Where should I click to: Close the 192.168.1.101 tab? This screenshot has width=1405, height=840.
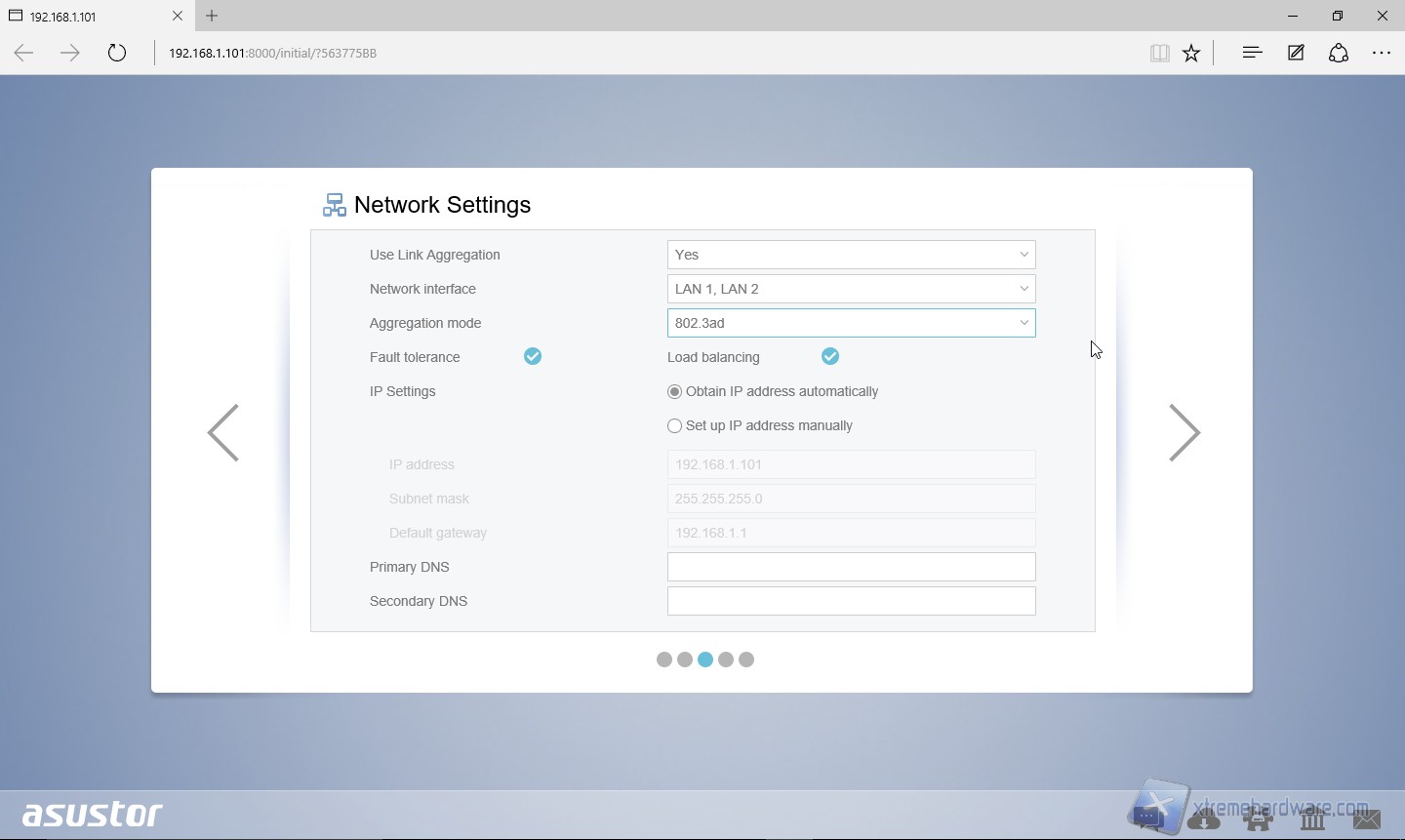point(178,16)
